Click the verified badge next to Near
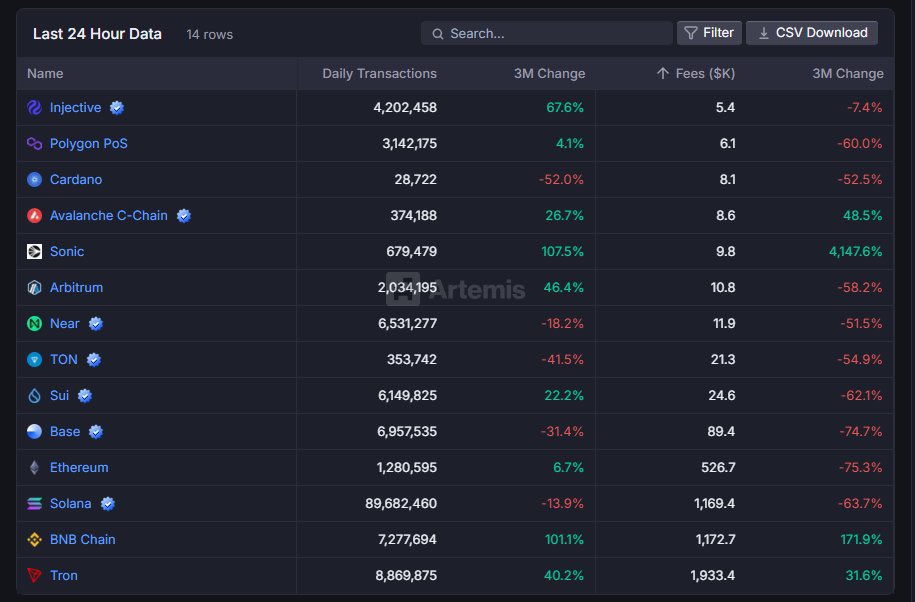The height and width of the screenshot is (602, 915). tap(96, 324)
